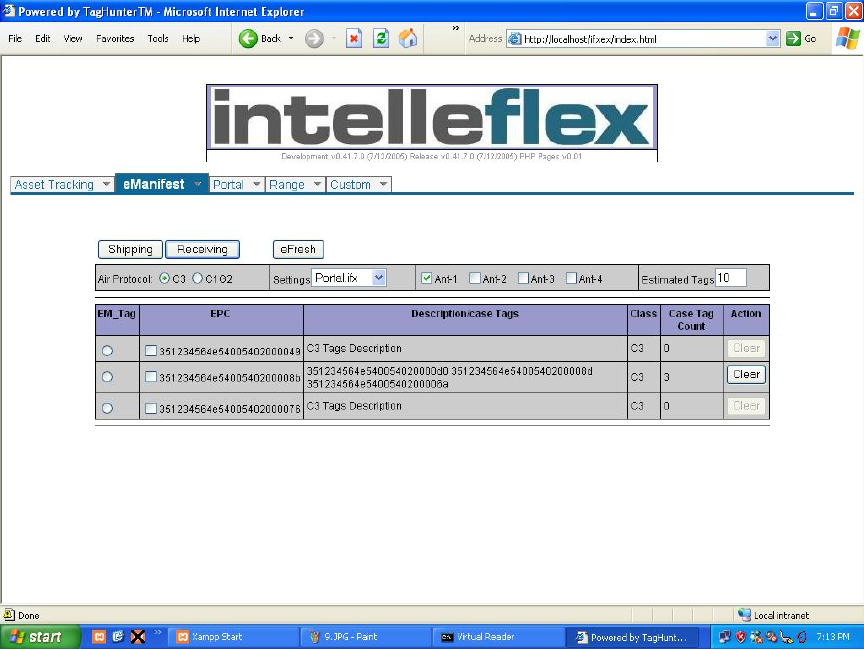The height and width of the screenshot is (649, 864).
Task: Click the IE Back arrow icon
Action: click(x=248, y=39)
